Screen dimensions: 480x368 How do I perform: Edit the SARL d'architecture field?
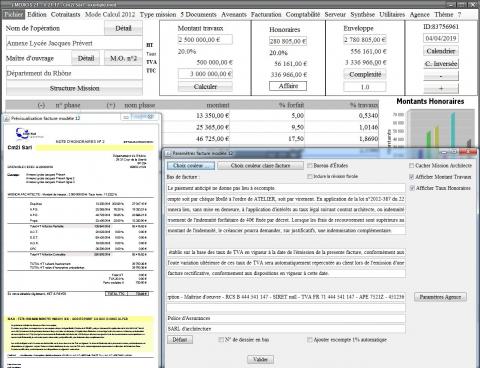click(286, 329)
